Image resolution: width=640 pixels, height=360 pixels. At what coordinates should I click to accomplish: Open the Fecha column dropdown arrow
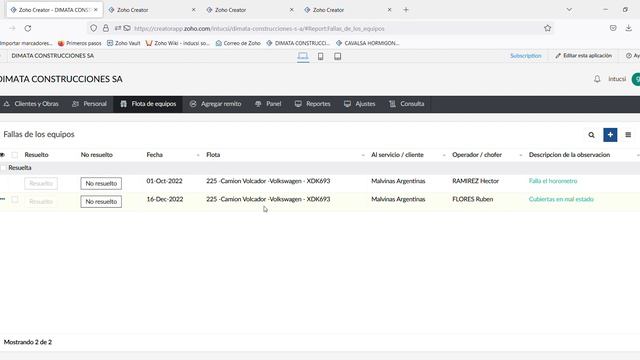coord(198,155)
